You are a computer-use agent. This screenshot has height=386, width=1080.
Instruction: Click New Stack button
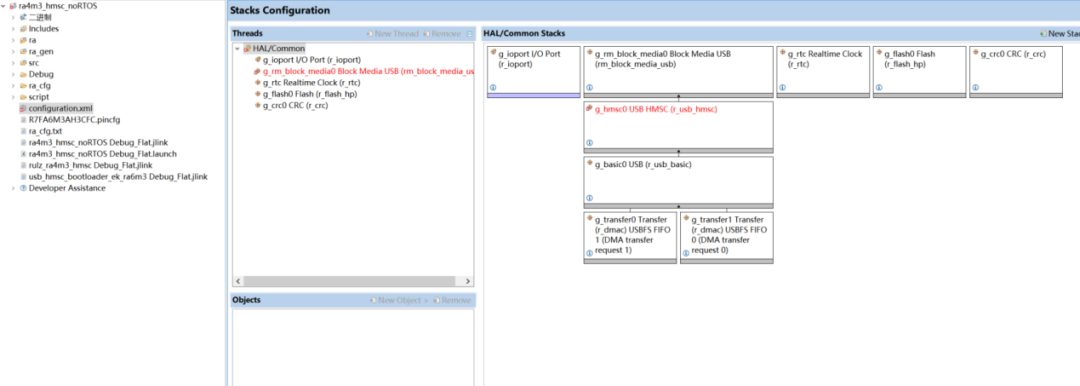[x=1060, y=33]
